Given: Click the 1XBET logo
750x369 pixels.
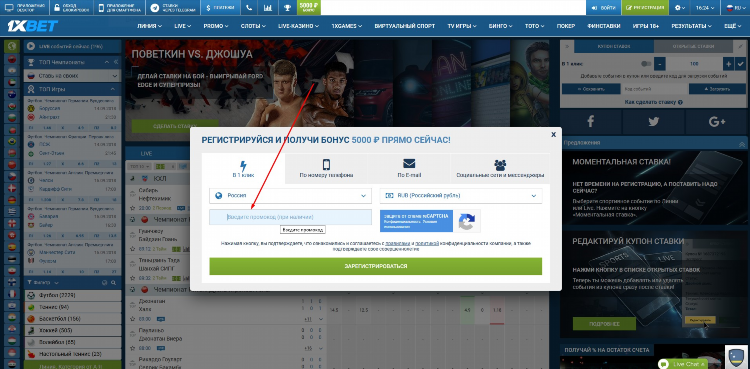Looking at the screenshot, I should [33, 26].
